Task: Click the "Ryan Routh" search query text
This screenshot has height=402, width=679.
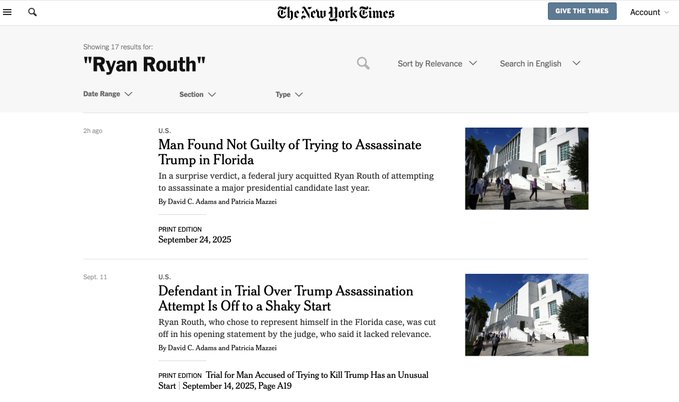Action: [144, 65]
